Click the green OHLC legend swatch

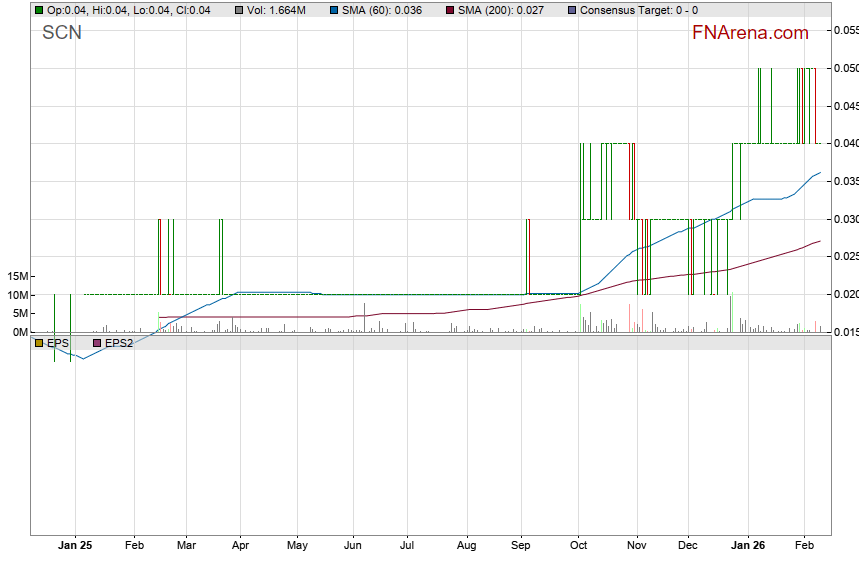(x=39, y=10)
